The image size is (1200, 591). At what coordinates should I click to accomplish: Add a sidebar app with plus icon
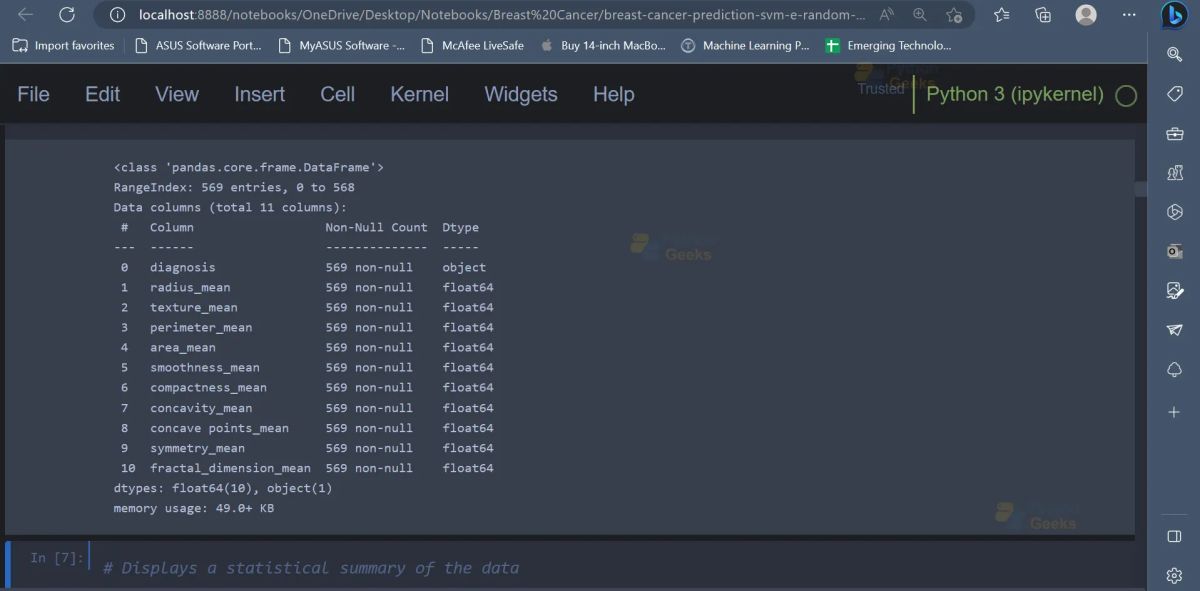(1174, 412)
